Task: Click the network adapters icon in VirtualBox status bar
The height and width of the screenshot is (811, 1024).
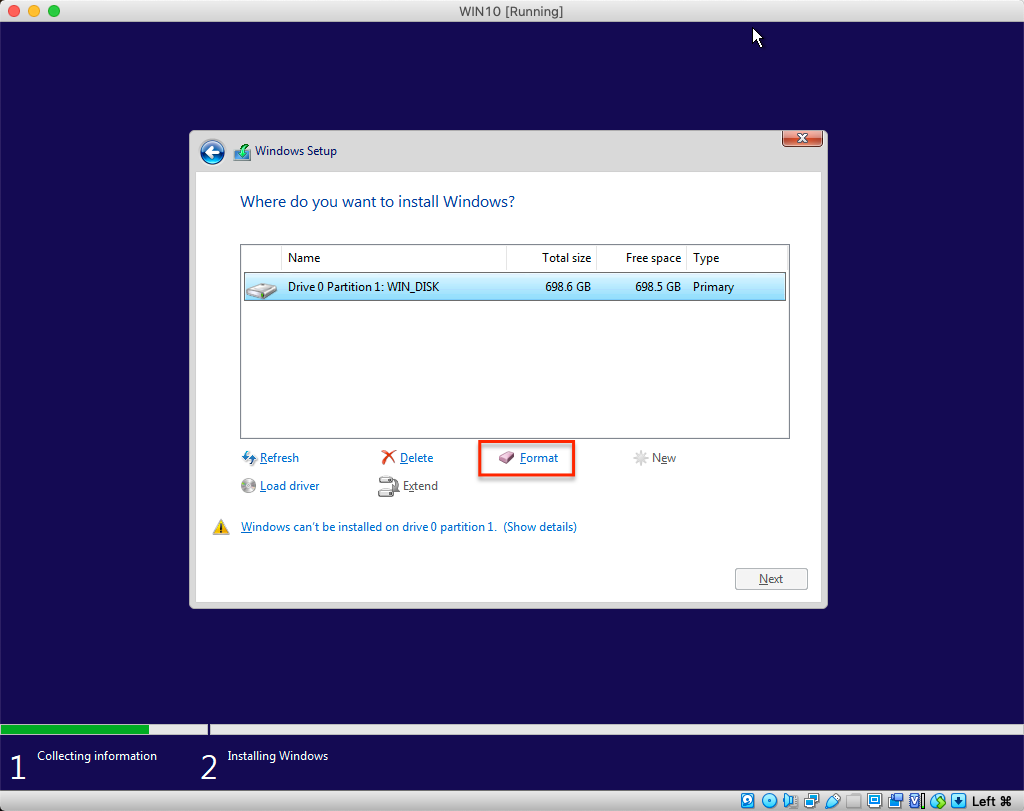Action: (812, 801)
